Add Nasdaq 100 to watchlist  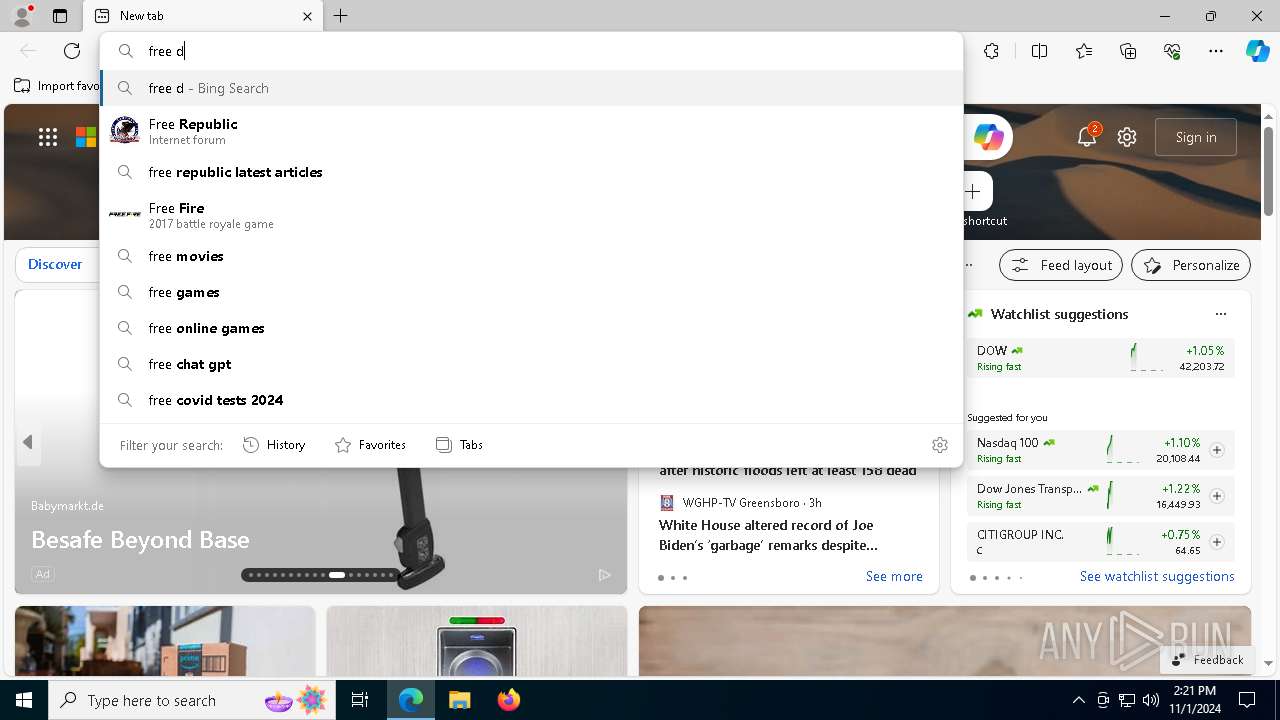point(1217,450)
